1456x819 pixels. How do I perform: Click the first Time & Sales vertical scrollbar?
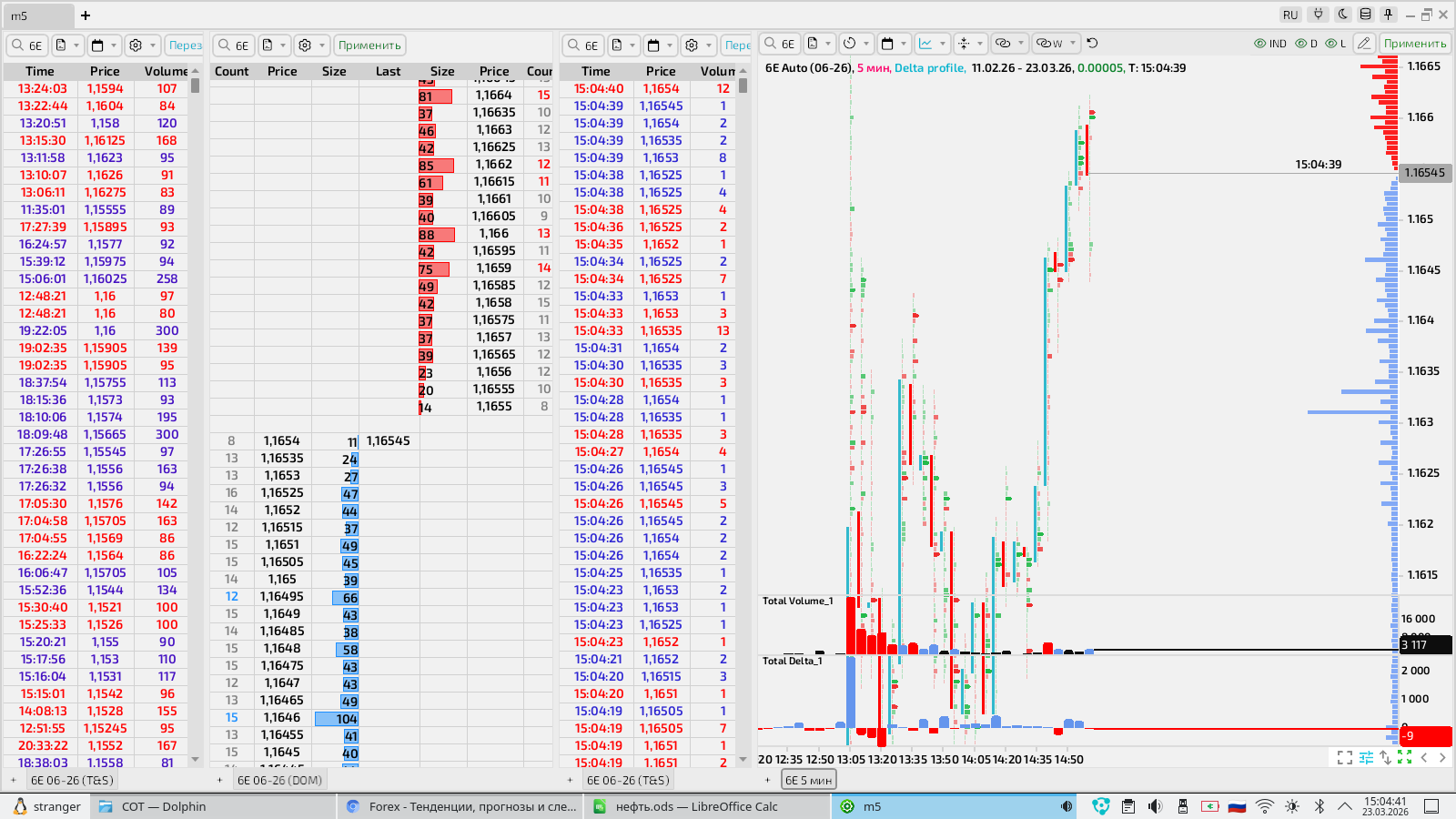(195, 419)
